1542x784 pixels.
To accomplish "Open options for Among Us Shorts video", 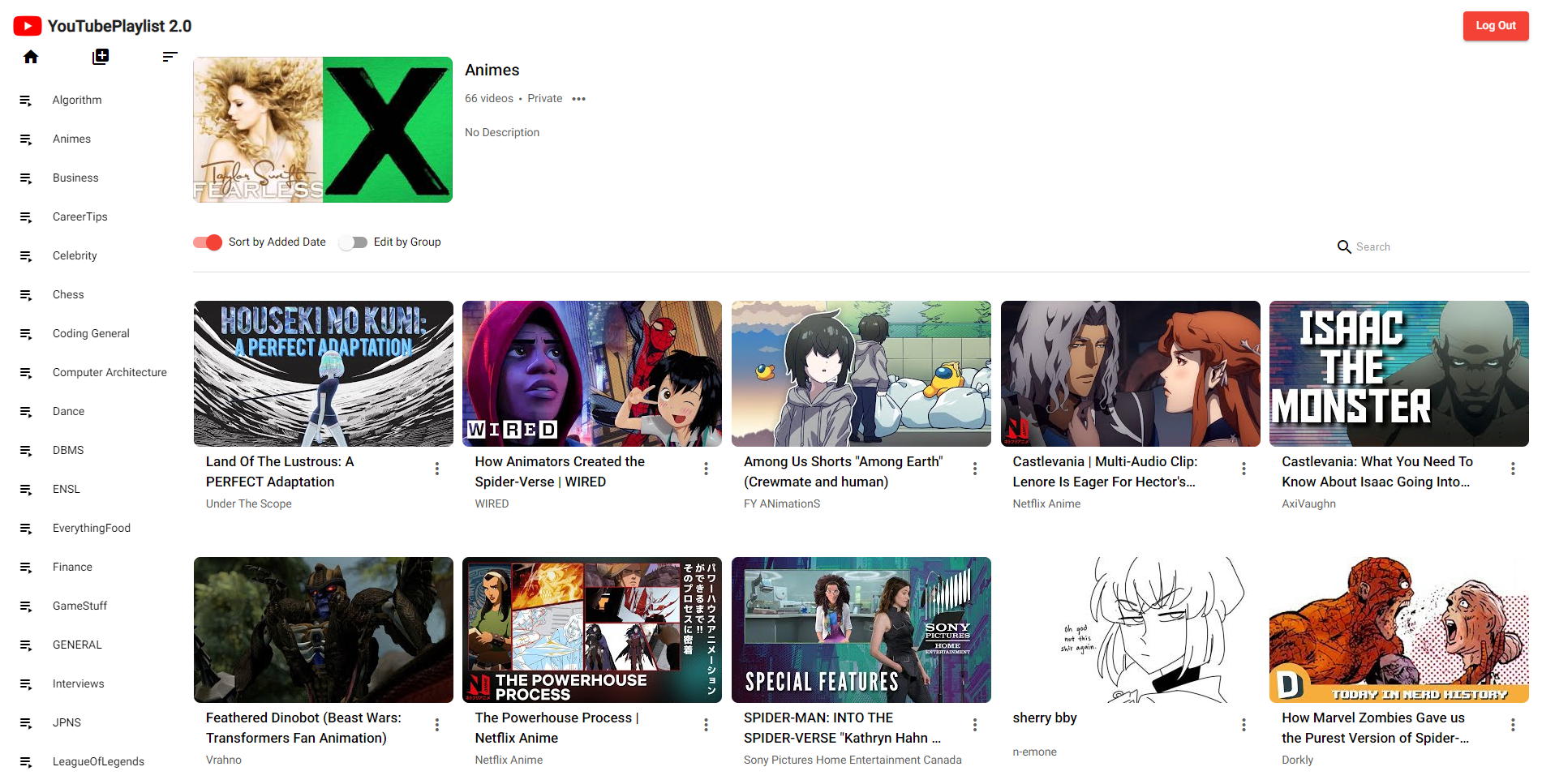I will click(x=975, y=469).
